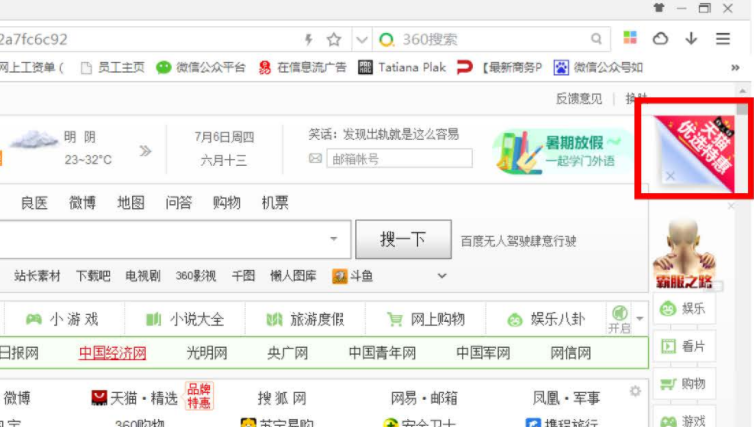Open the main search box suggestion dropdown
Screen dimensions: 754x427
coord(334,239)
